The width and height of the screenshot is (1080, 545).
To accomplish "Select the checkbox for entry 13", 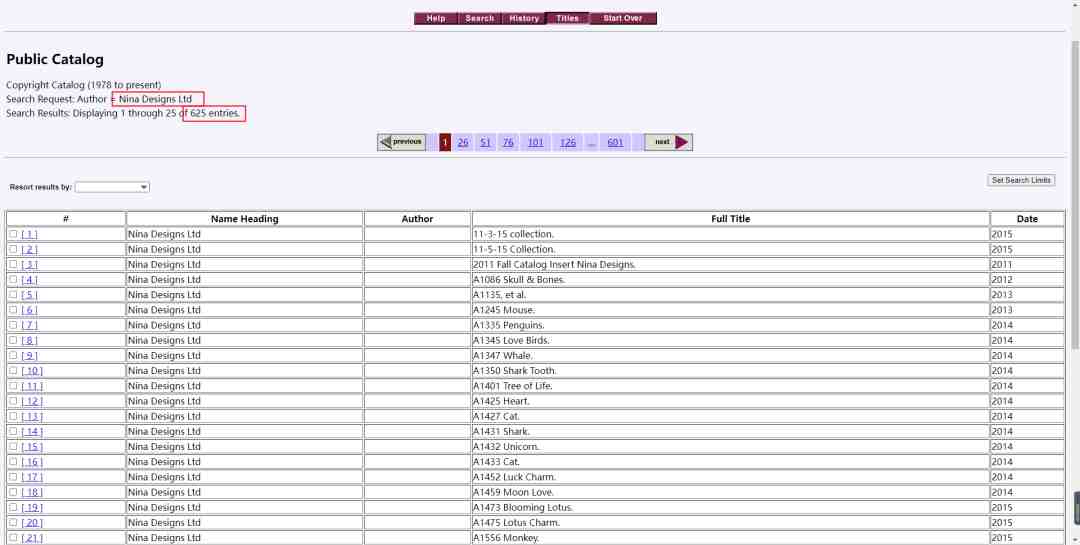I will point(13,416).
